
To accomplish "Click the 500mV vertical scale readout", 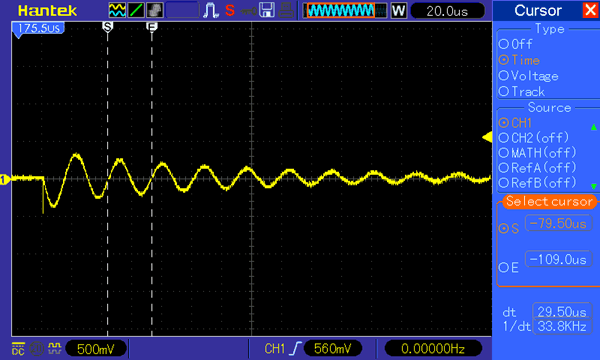I will point(96,349).
